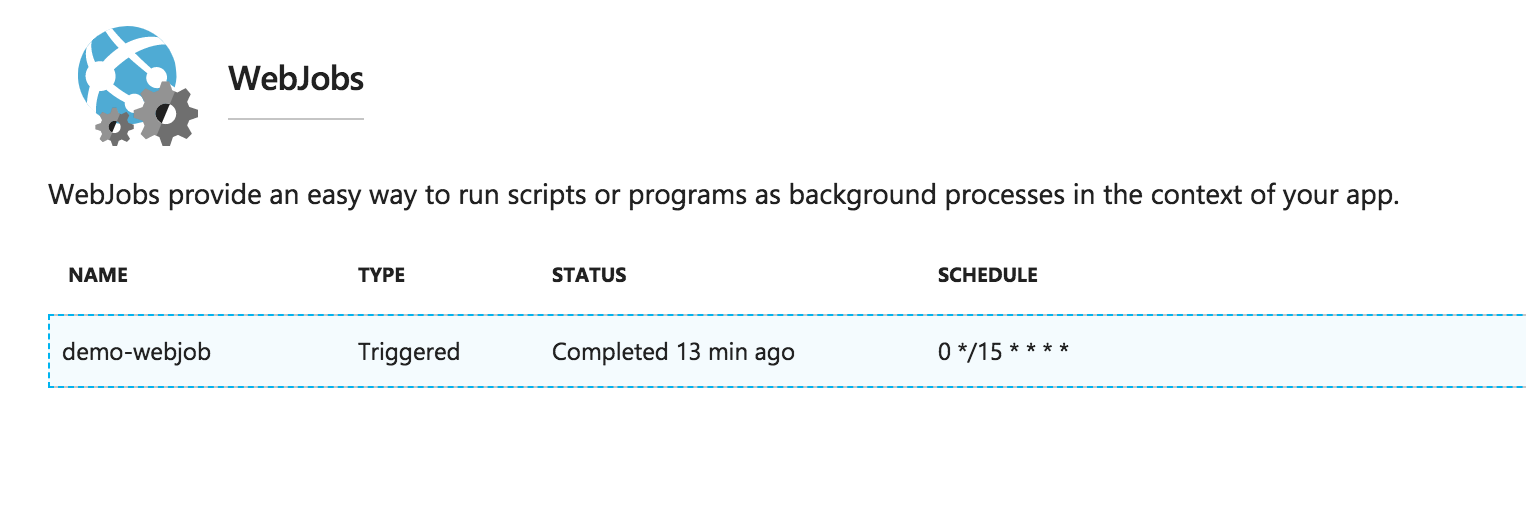
Task: Sort by the TYPE column header
Action: point(381,275)
